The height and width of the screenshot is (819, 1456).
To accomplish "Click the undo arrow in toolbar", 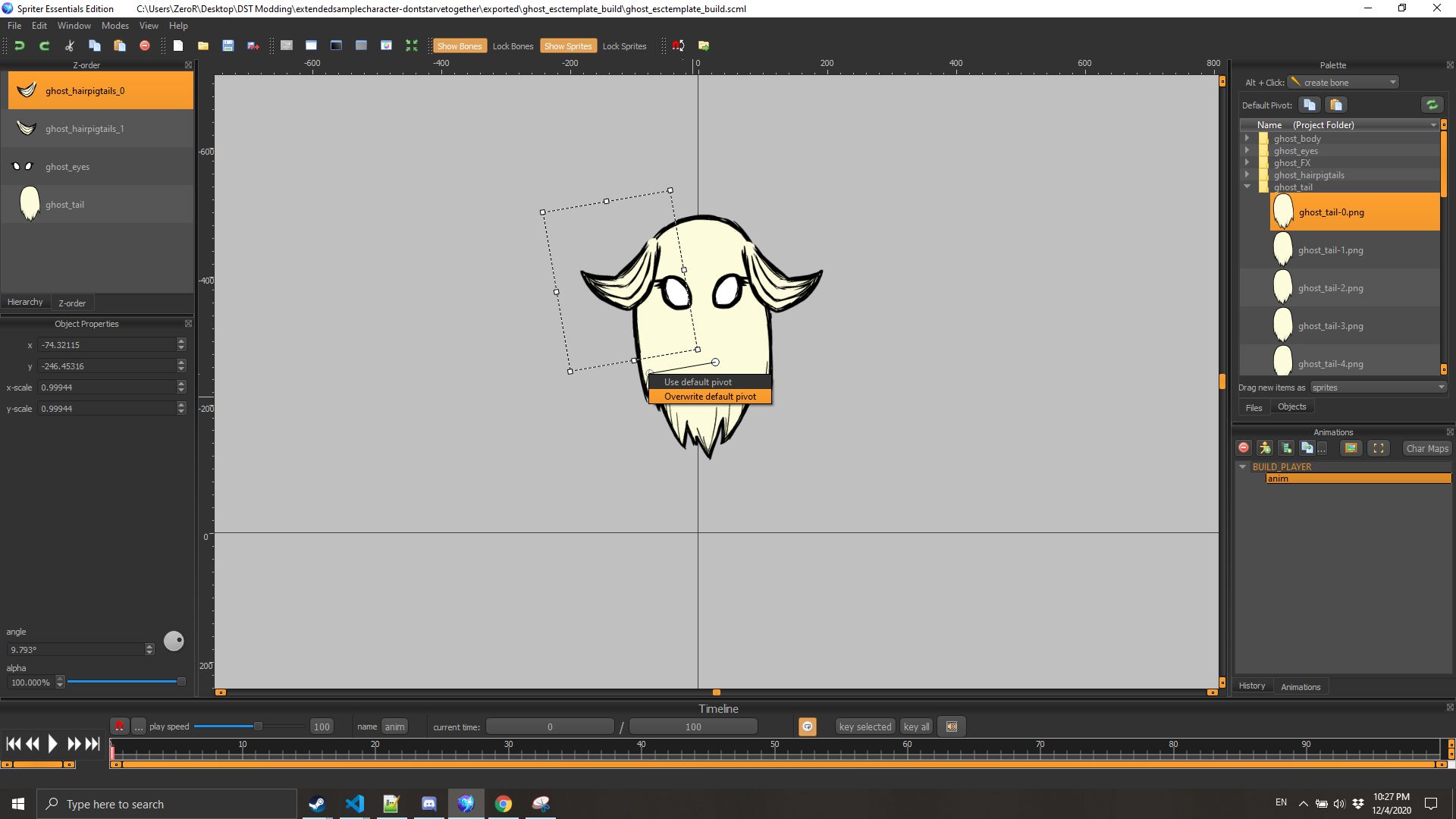I will click(x=20, y=45).
